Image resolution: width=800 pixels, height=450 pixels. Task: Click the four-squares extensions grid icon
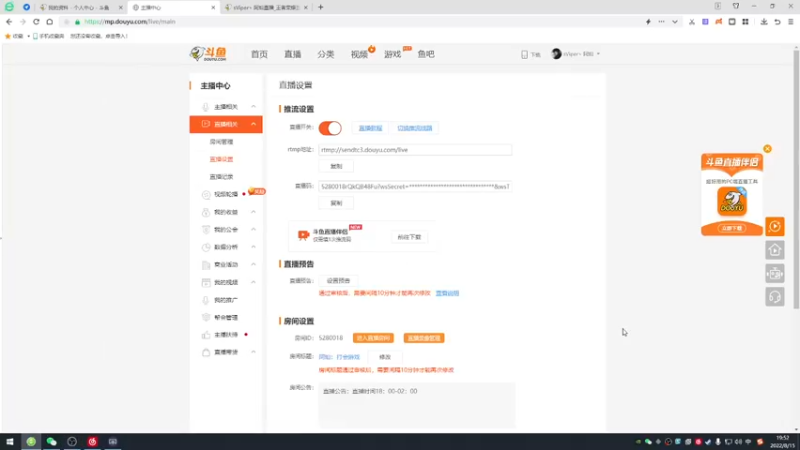click(x=745, y=22)
